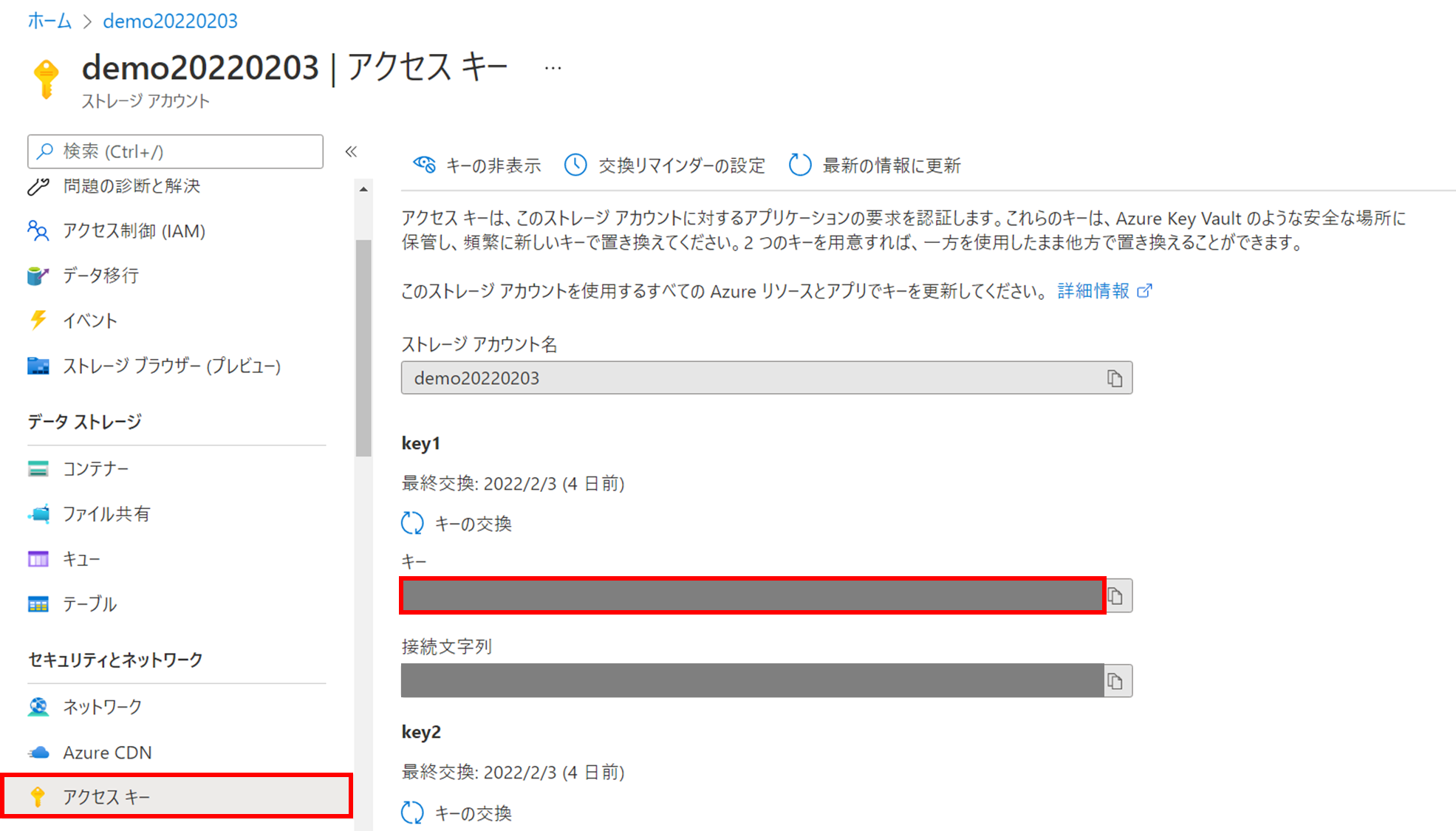Viewport: 1456px width, 831px height.
Task: Copy the connection string
Action: click(1116, 680)
